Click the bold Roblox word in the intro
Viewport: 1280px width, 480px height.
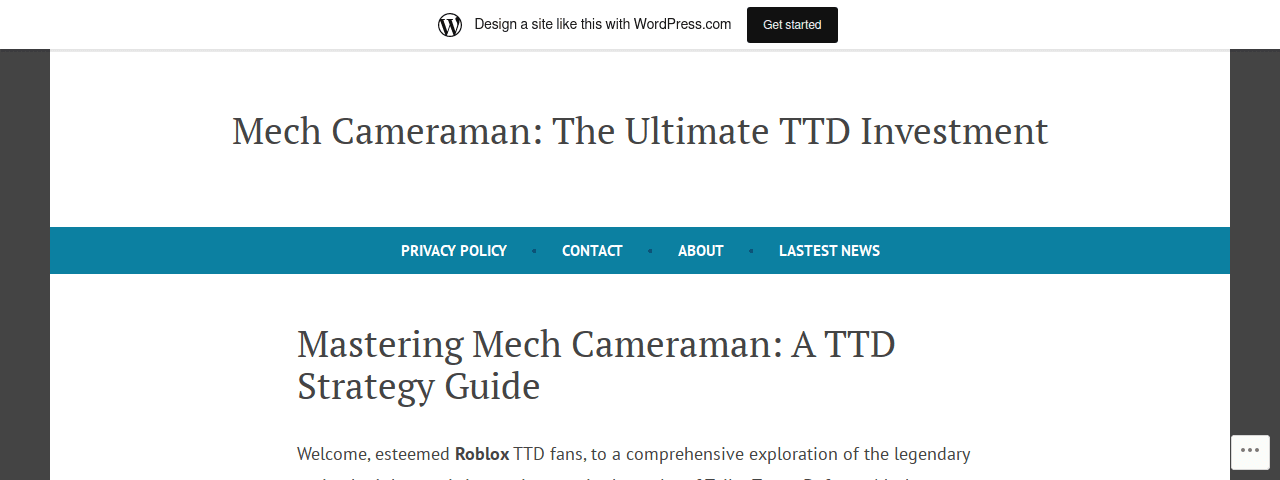tap(482, 454)
